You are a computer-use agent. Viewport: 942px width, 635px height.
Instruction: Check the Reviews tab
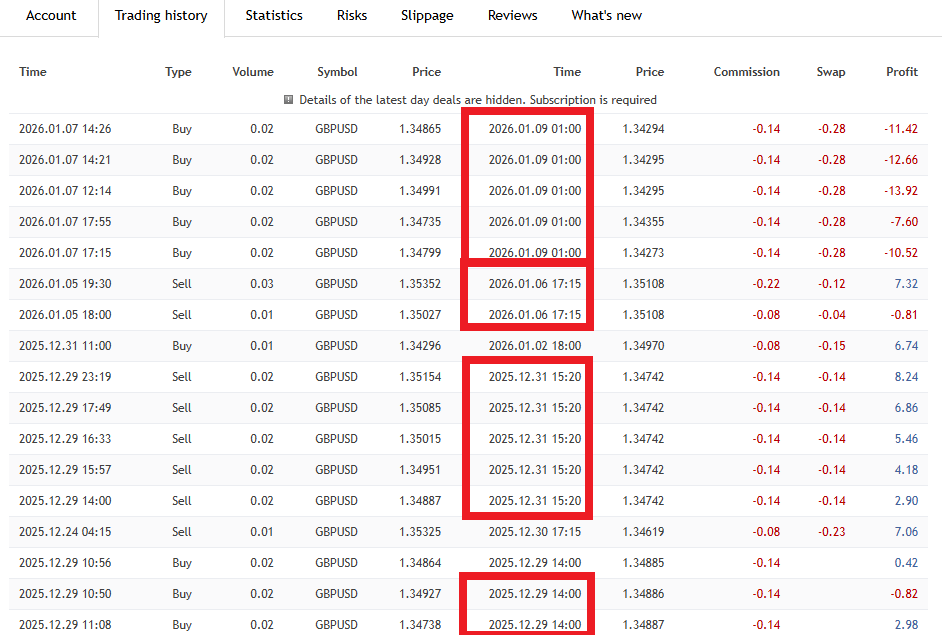click(x=512, y=15)
